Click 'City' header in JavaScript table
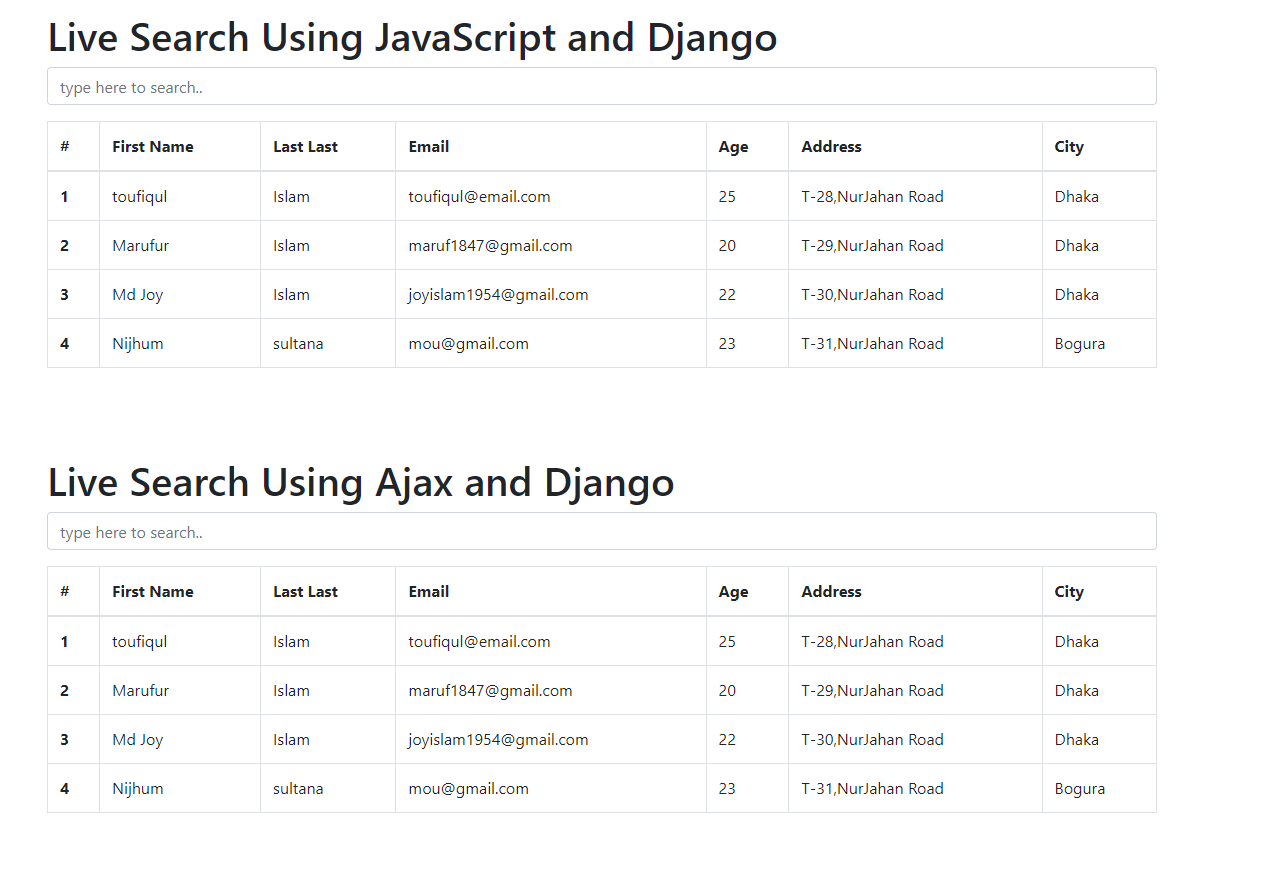 1069,146
